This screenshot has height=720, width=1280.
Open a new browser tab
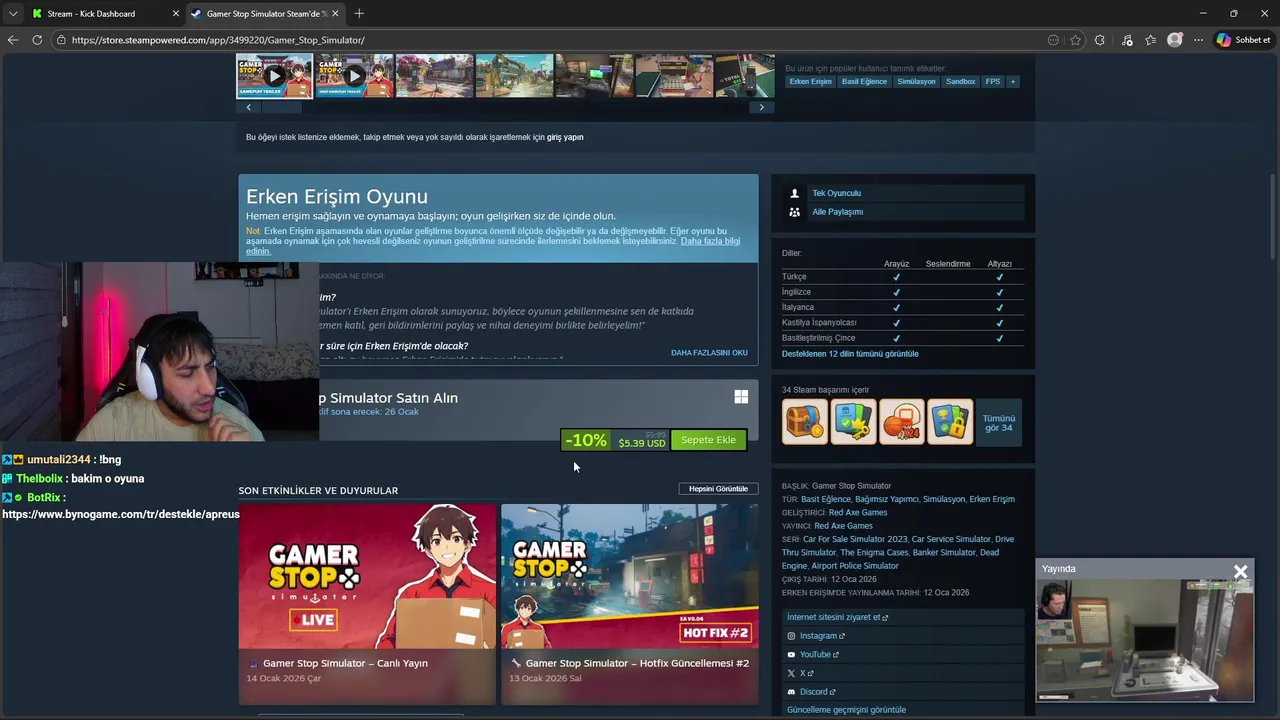[359, 13]
